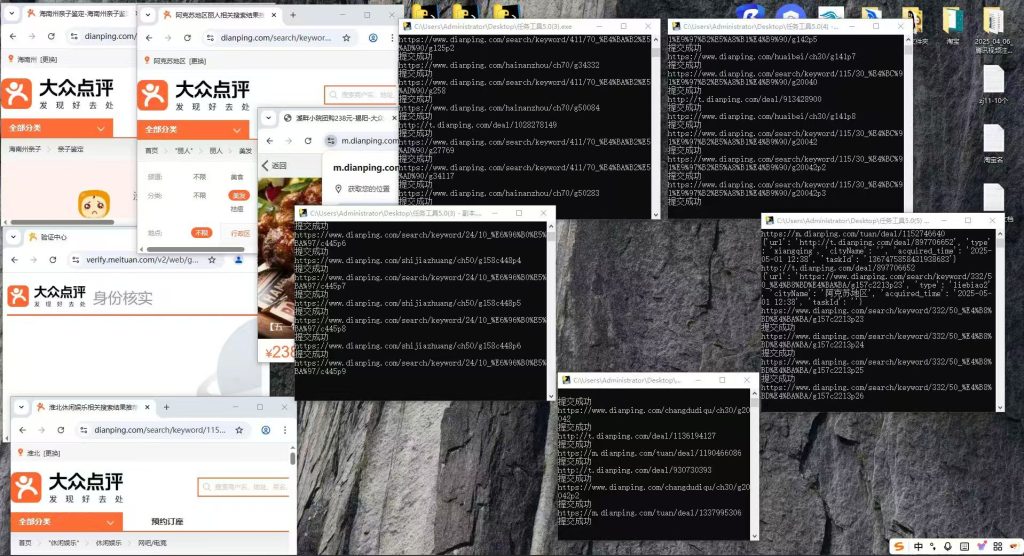This screenshot has width=1024, height=556.
Task: Select the 淘宝名 file on the desktop
Action: point(993,144)
